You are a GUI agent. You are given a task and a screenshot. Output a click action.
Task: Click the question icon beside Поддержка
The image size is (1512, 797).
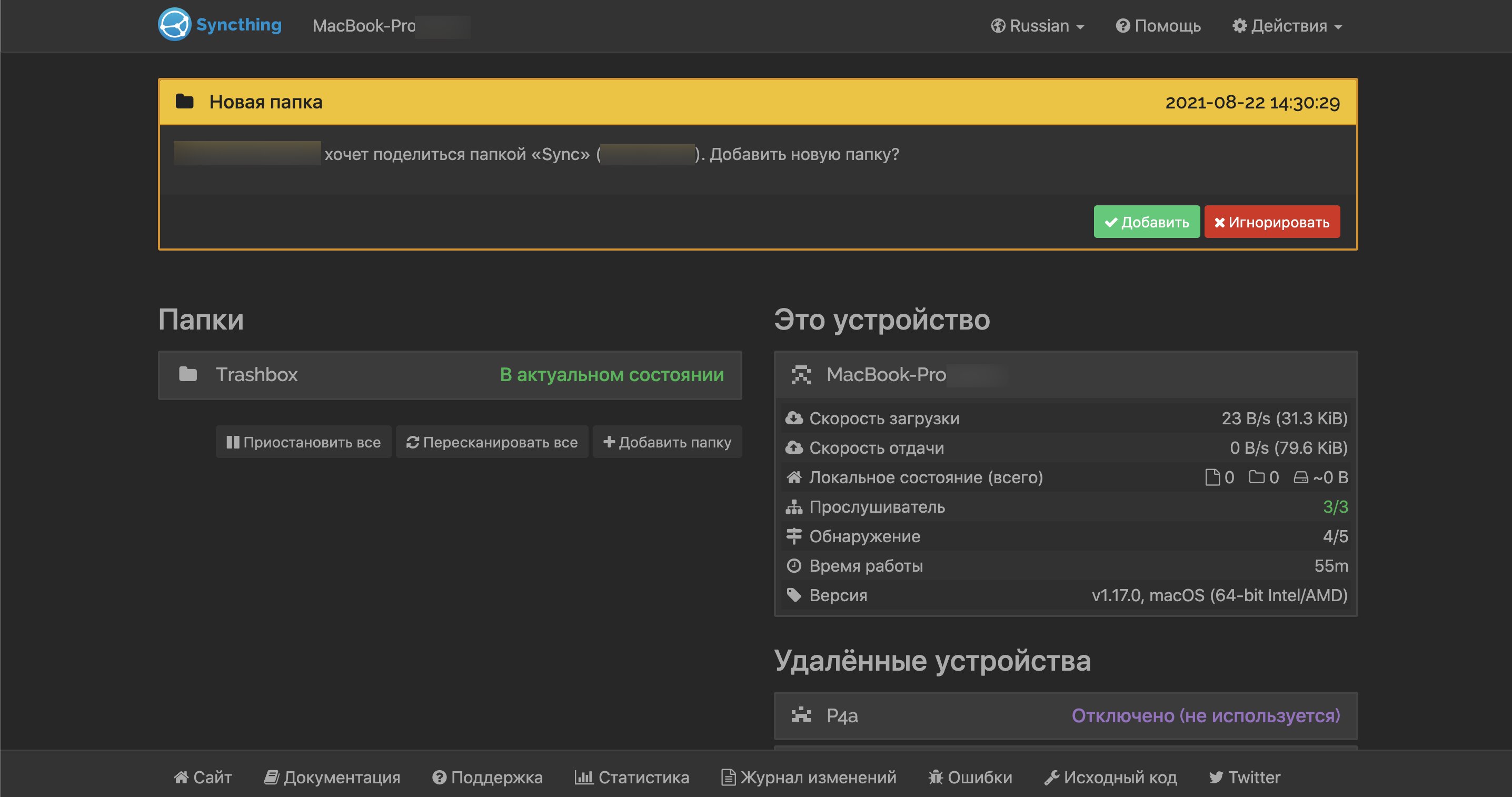(439, 777)
